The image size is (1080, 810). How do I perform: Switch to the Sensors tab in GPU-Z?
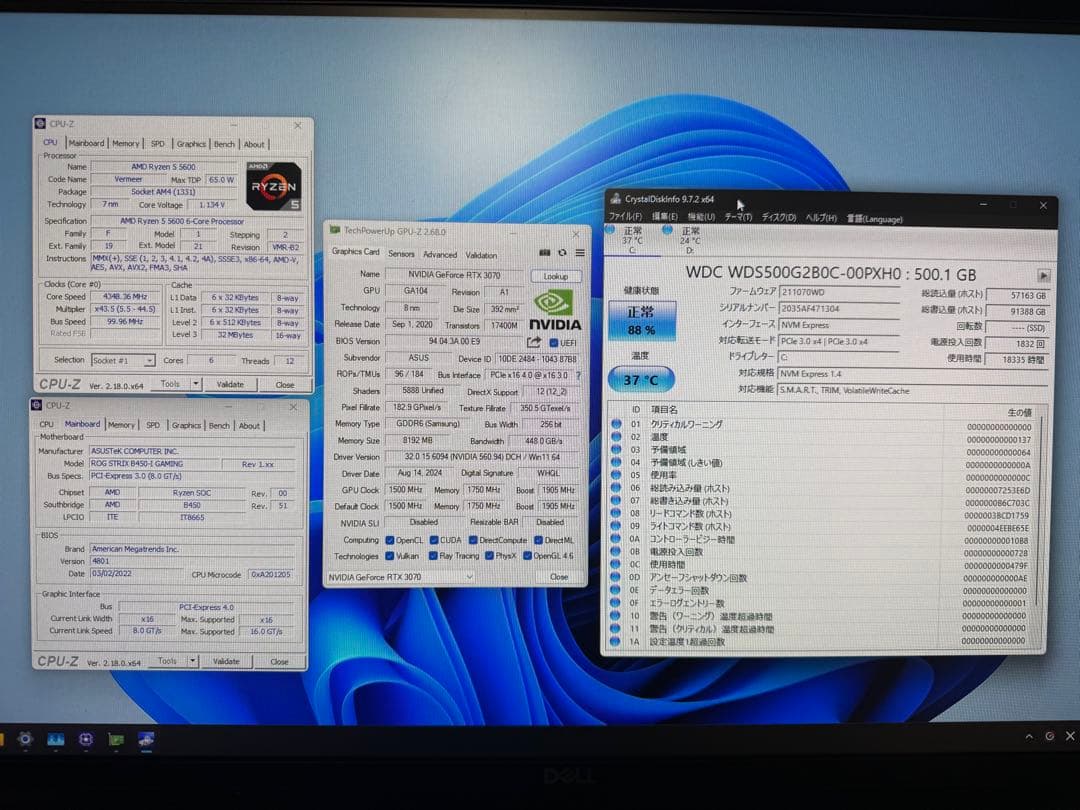point(401,254)
